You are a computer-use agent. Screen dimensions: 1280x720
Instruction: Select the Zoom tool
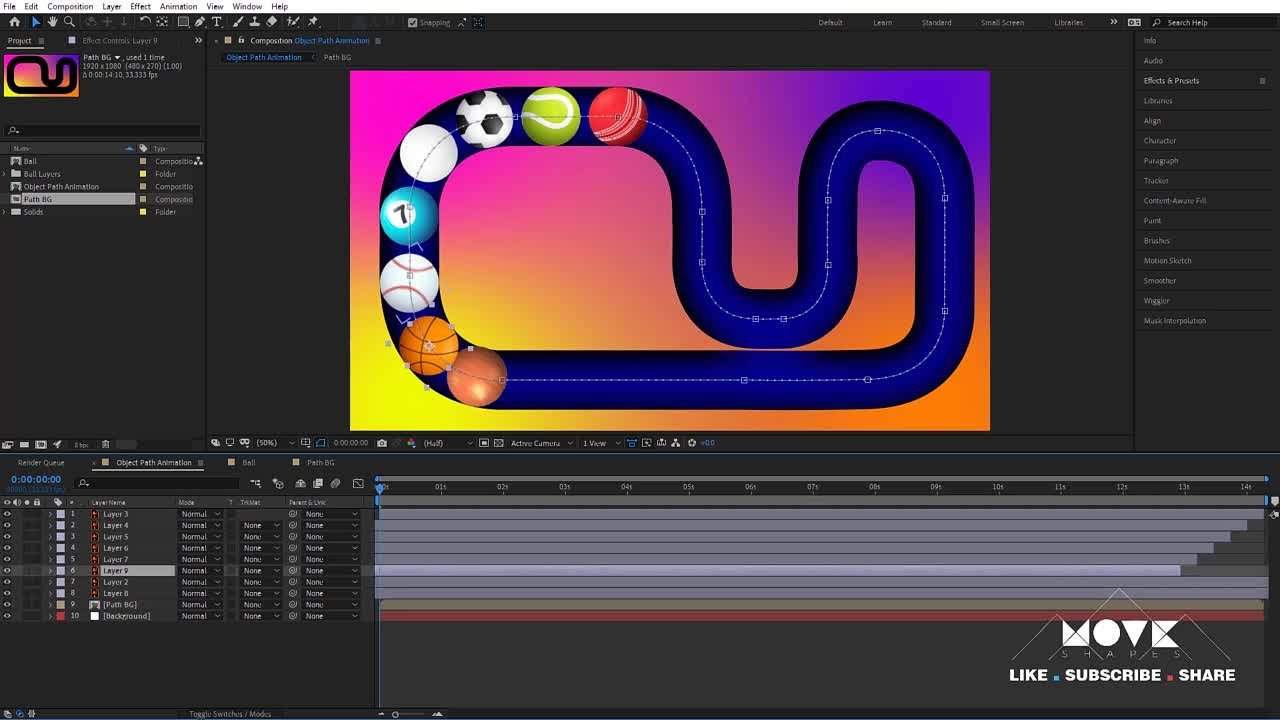69,22
